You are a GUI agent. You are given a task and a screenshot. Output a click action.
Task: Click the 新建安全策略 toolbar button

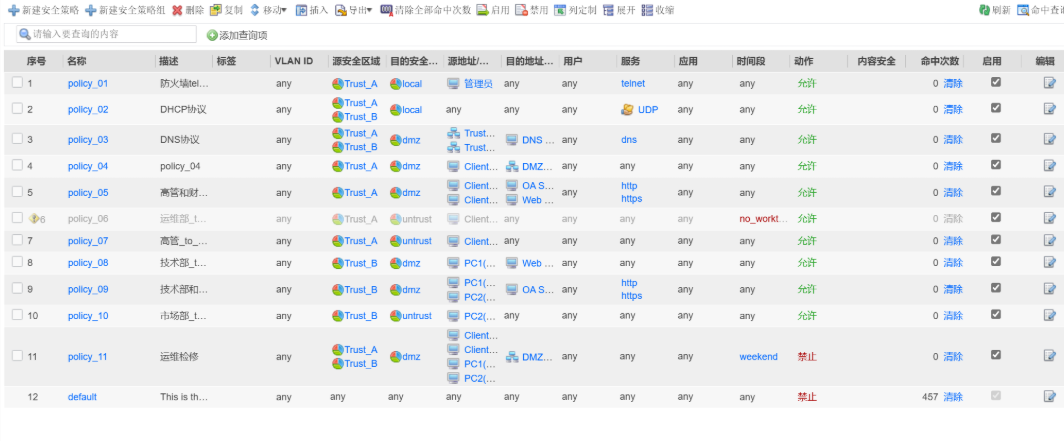(x=43, y=10)
